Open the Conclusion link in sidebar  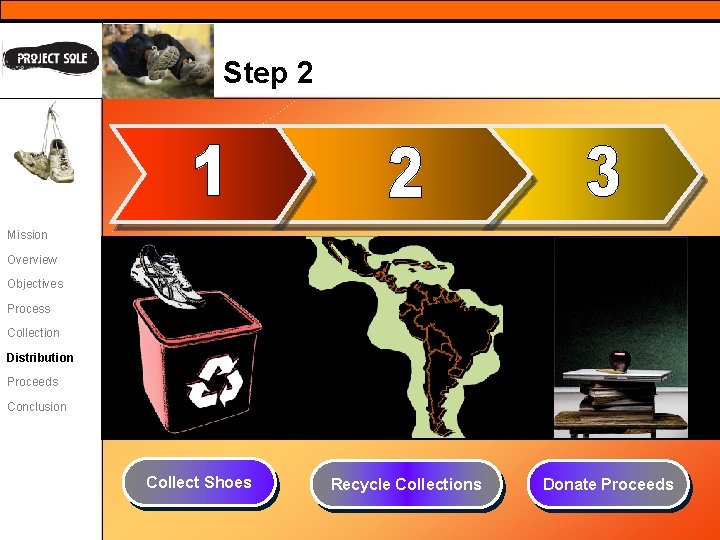point(37,406)
